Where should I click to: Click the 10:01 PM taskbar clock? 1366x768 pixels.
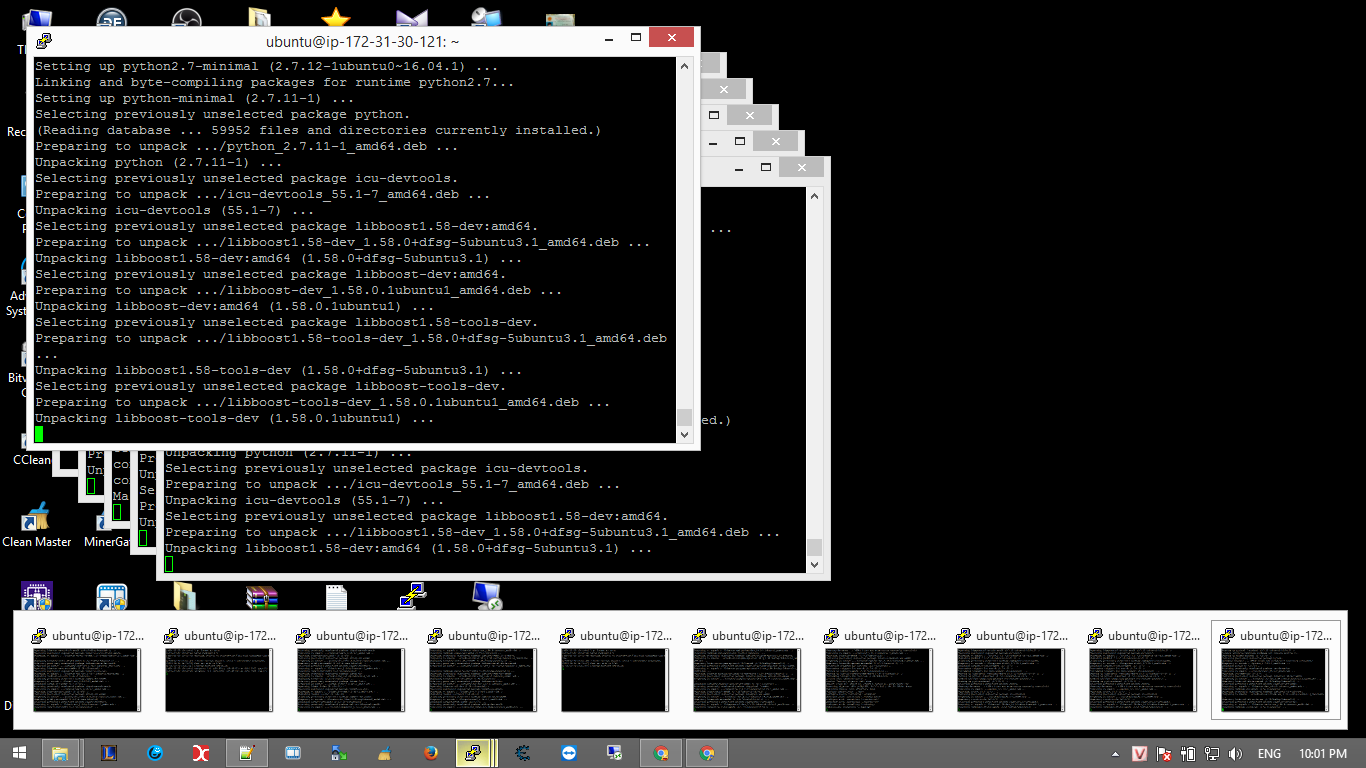tap(1323, 754)
